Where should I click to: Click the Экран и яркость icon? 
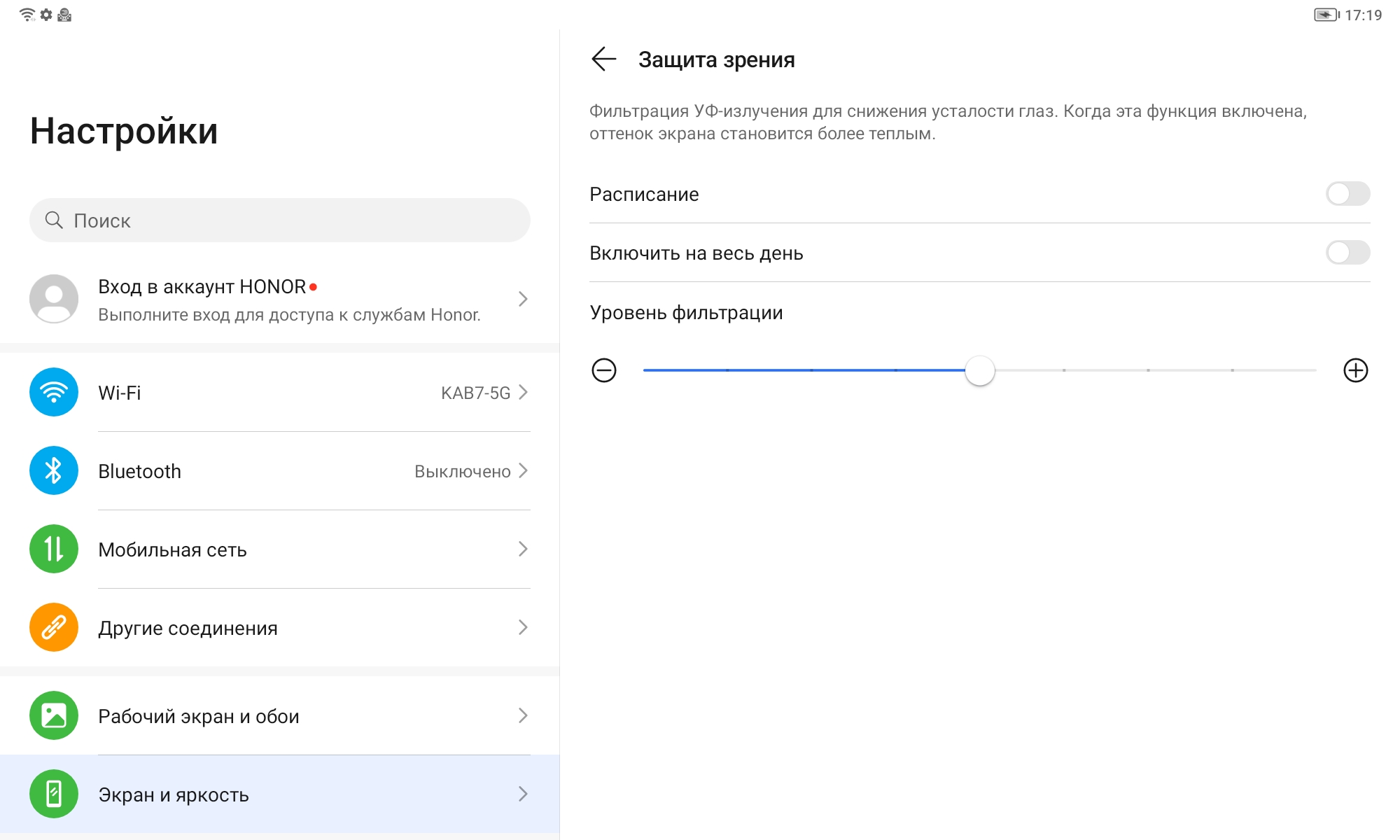(x=54, y=794)
